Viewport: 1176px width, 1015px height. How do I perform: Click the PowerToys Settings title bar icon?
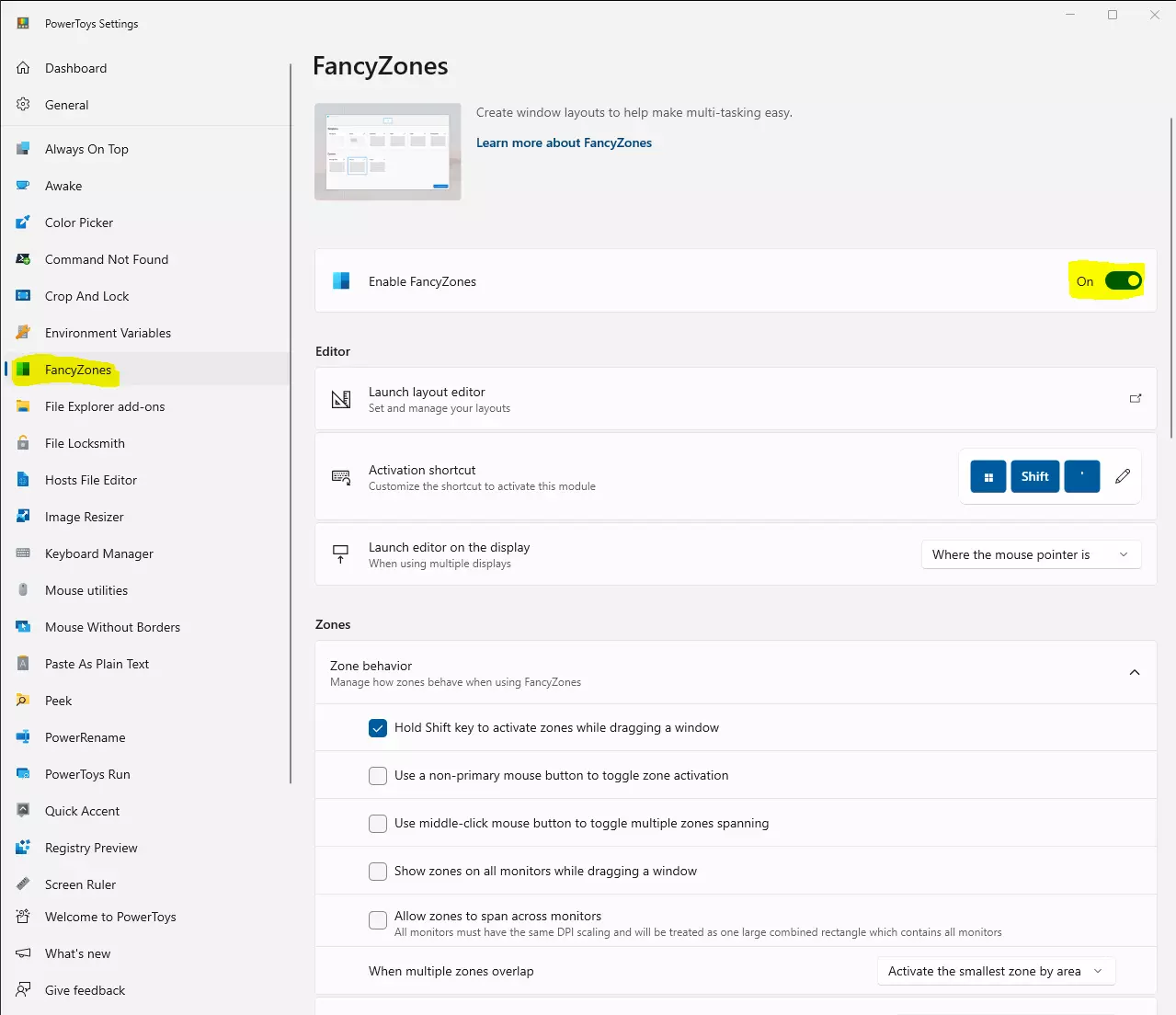pyautogui.click(x=23, y=23)
